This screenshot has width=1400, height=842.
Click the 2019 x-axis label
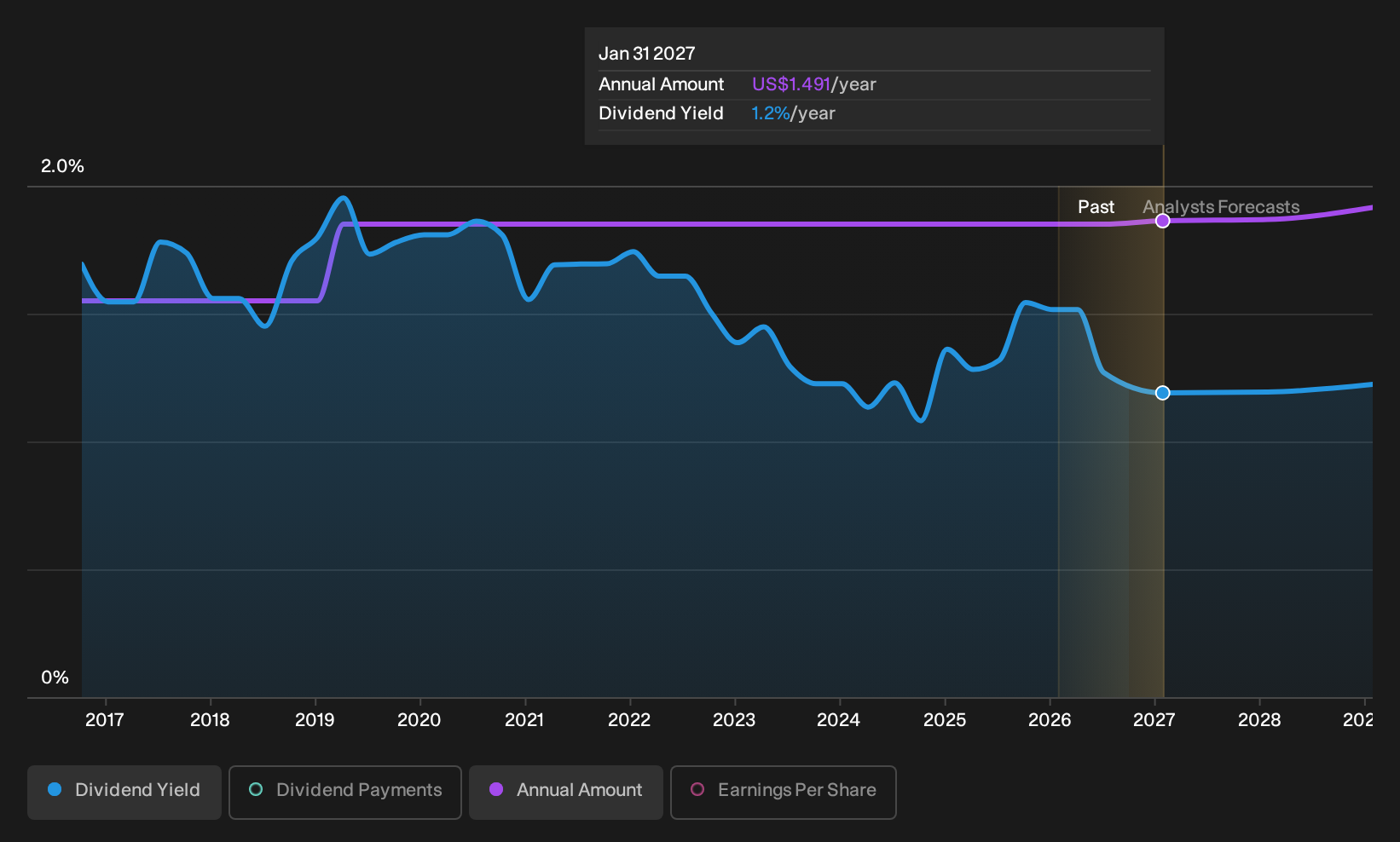tap(315, 720)
